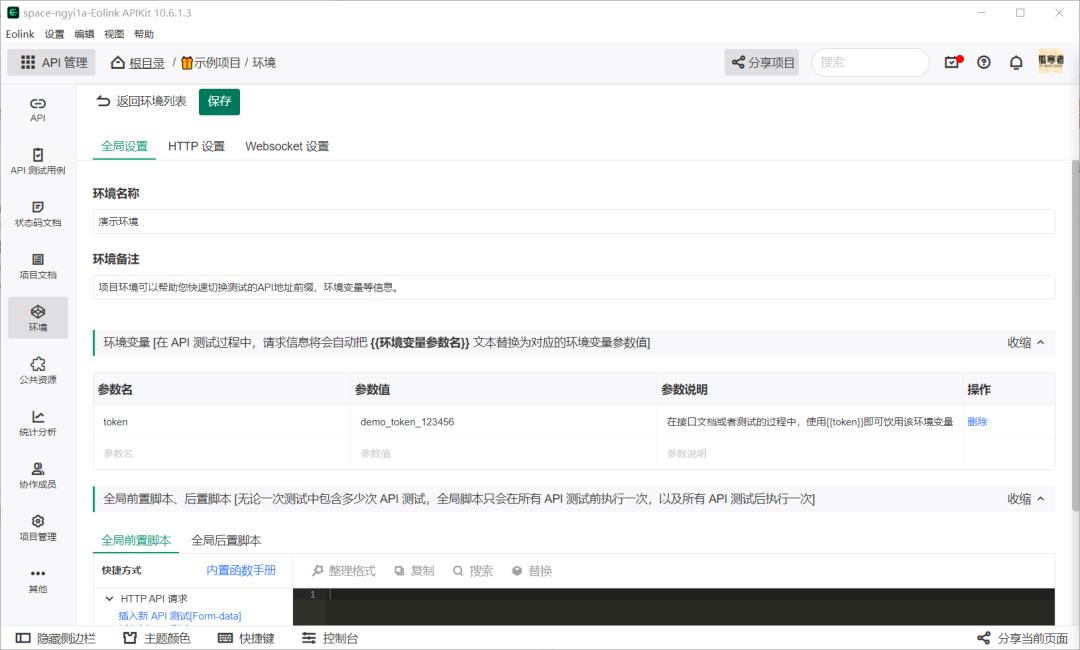Open the API 测试用例 sidebar icon
The width and height of the screenshot is (1080, 650).
[x=38, y=162]
